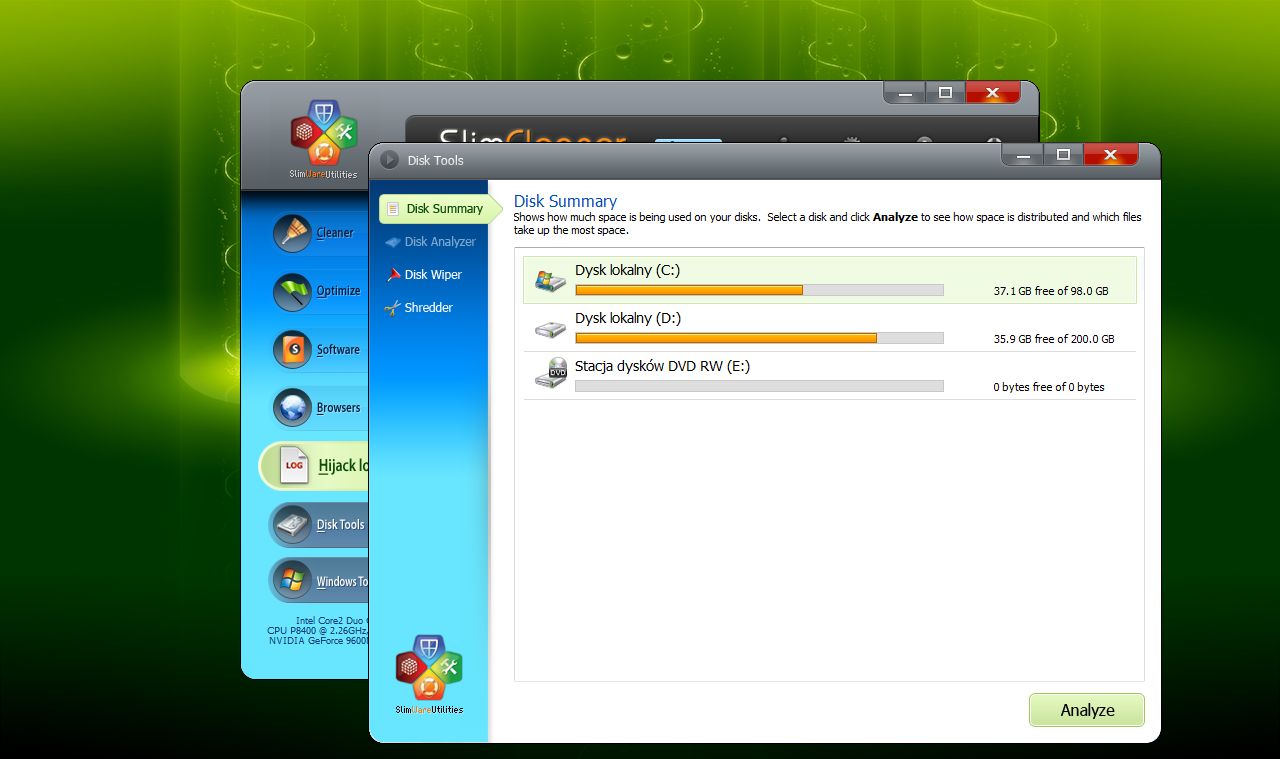Open Windows Tools in SlimCleaner window

(x=320, y=581)
